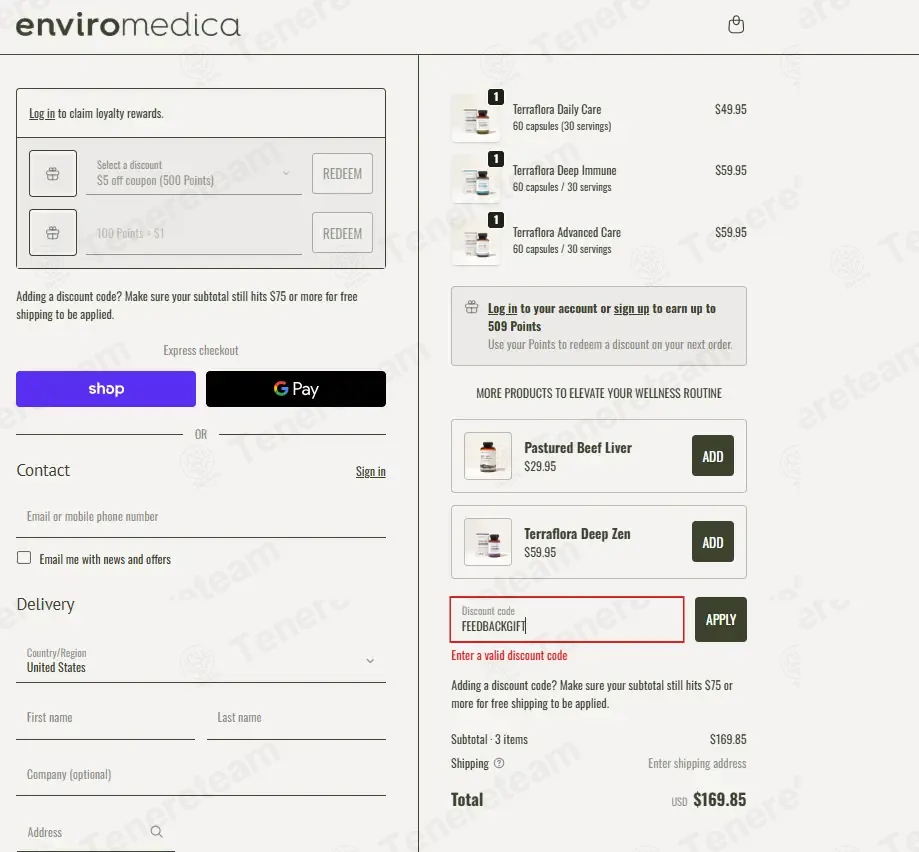Focus the Last name field
The height and width of the screenshot is (852, 919).
296,717
